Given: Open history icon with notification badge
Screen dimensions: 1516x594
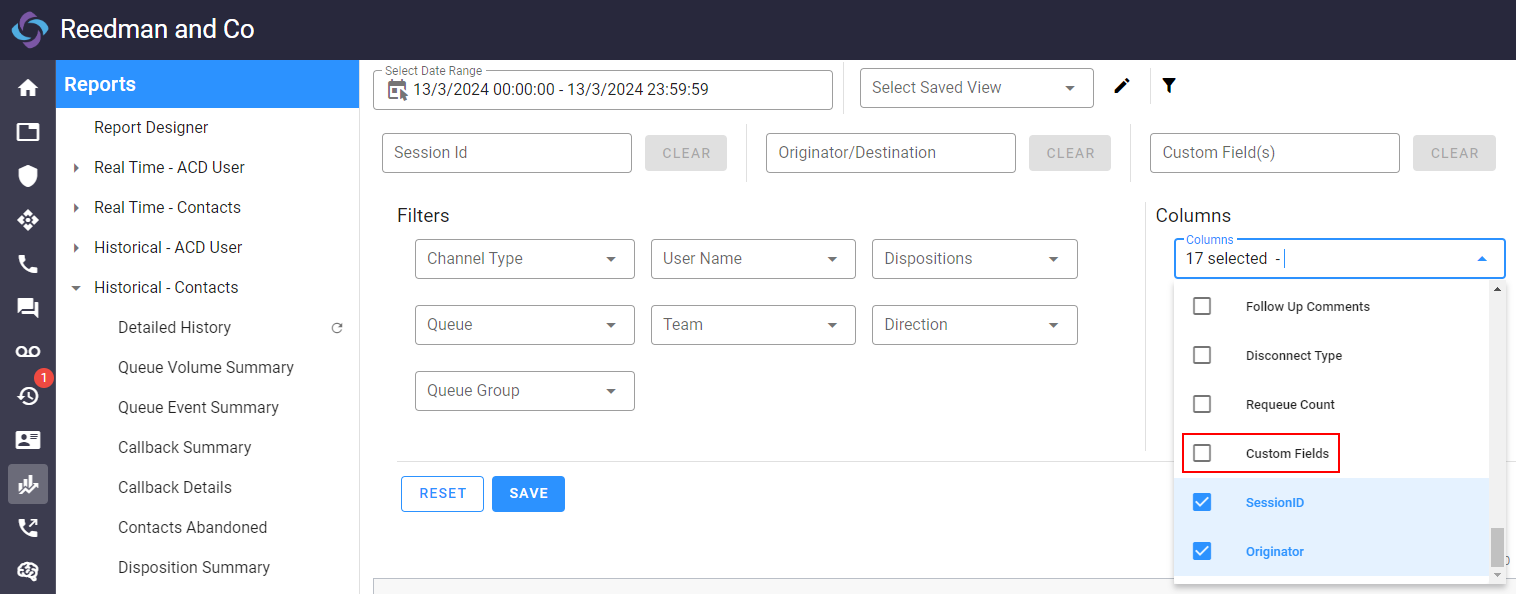Looking at the screenshot, I should 28,395.
